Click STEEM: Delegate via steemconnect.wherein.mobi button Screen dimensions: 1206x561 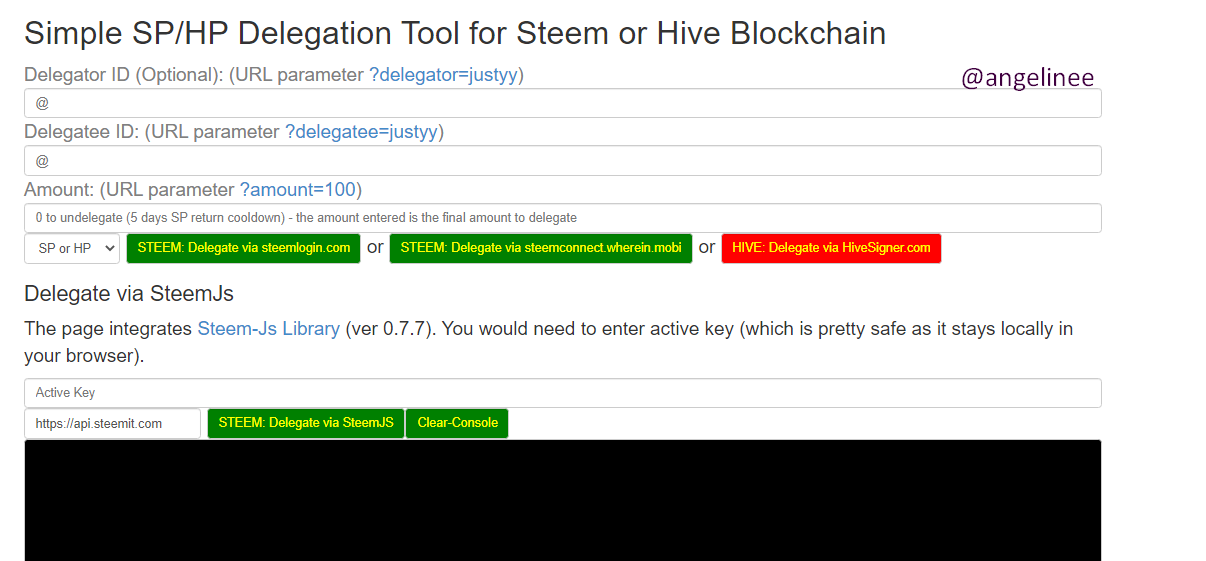pos(541,248)
